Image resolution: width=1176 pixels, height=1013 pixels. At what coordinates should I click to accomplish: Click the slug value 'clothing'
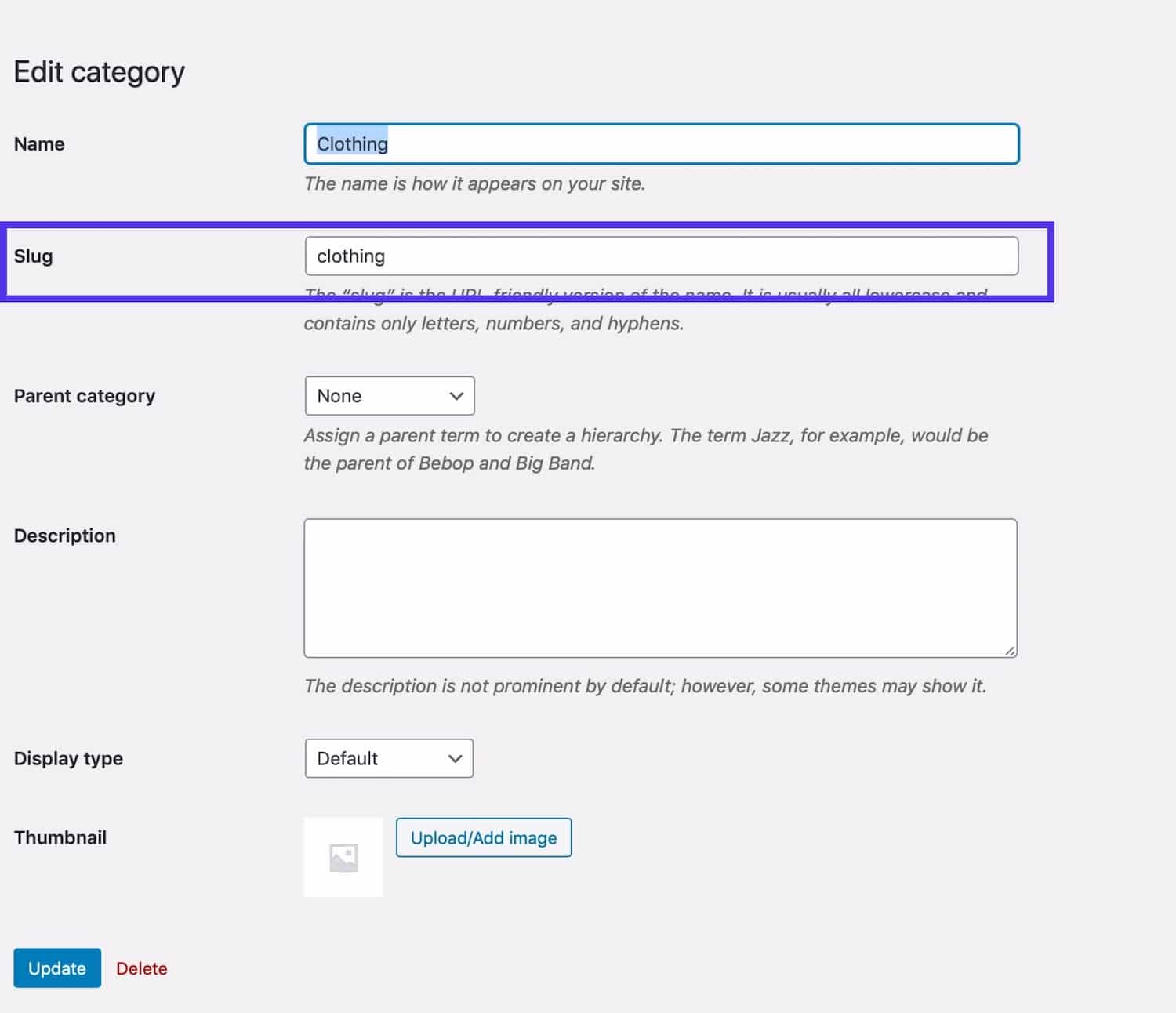click(350, 256)
